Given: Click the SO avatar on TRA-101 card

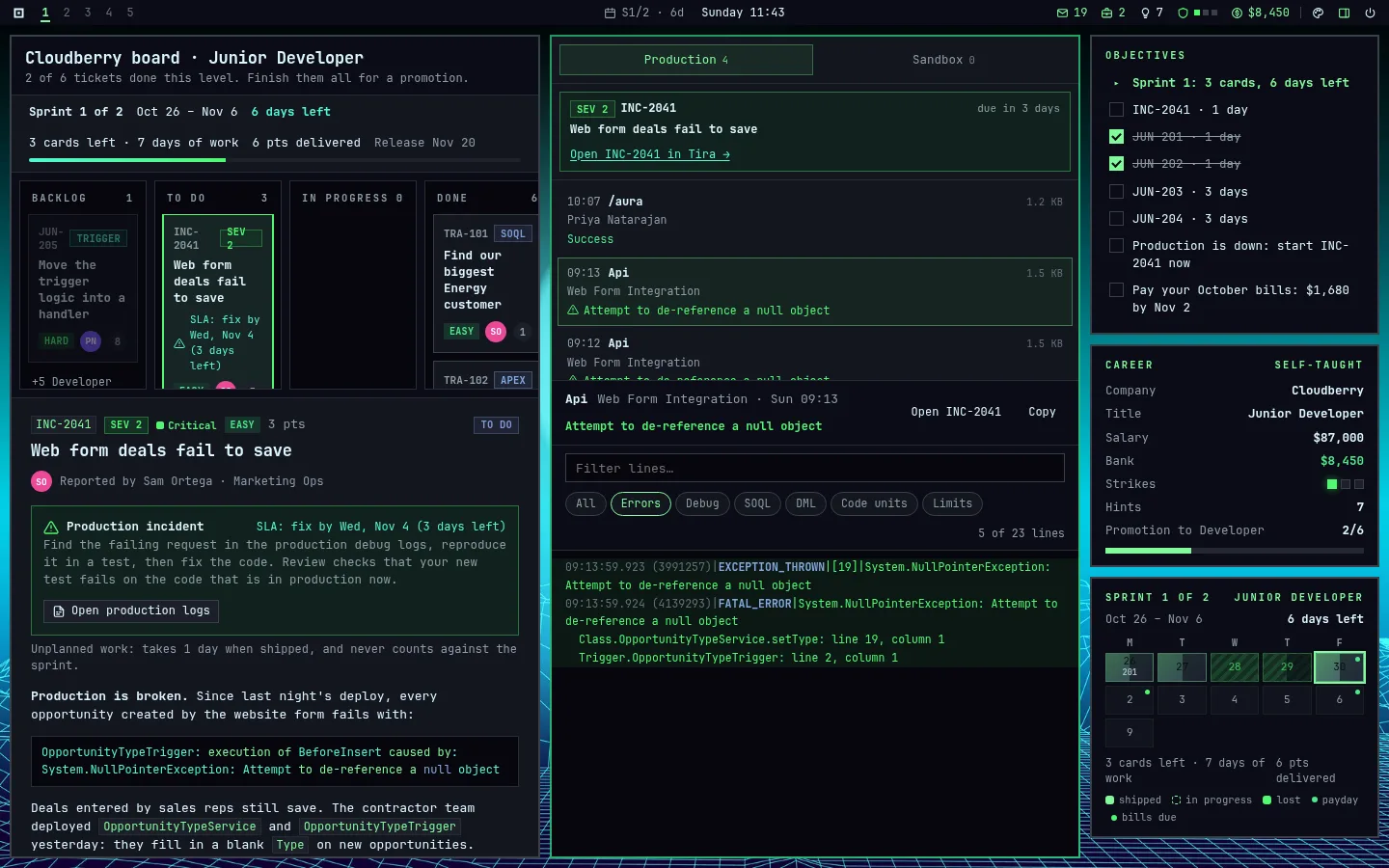Looking at the screenshot, I should [496, 331].
